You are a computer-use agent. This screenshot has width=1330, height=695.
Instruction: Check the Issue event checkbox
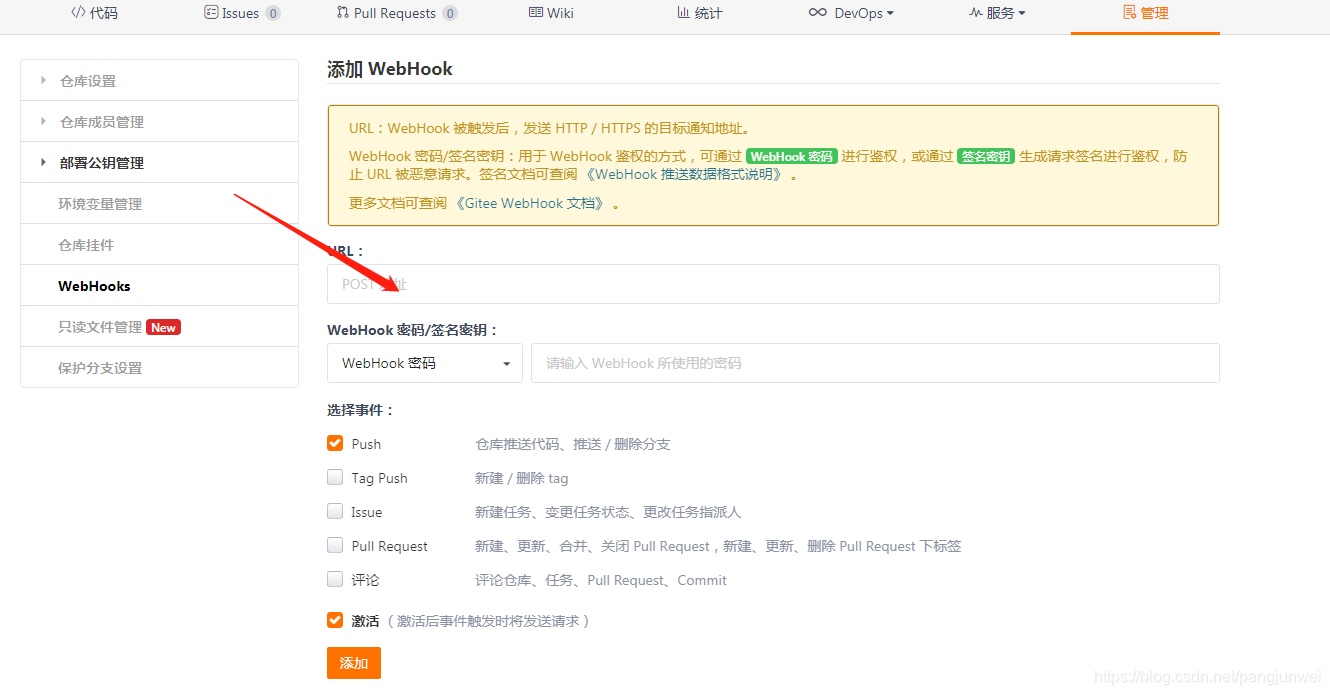[x=335, y=511]
